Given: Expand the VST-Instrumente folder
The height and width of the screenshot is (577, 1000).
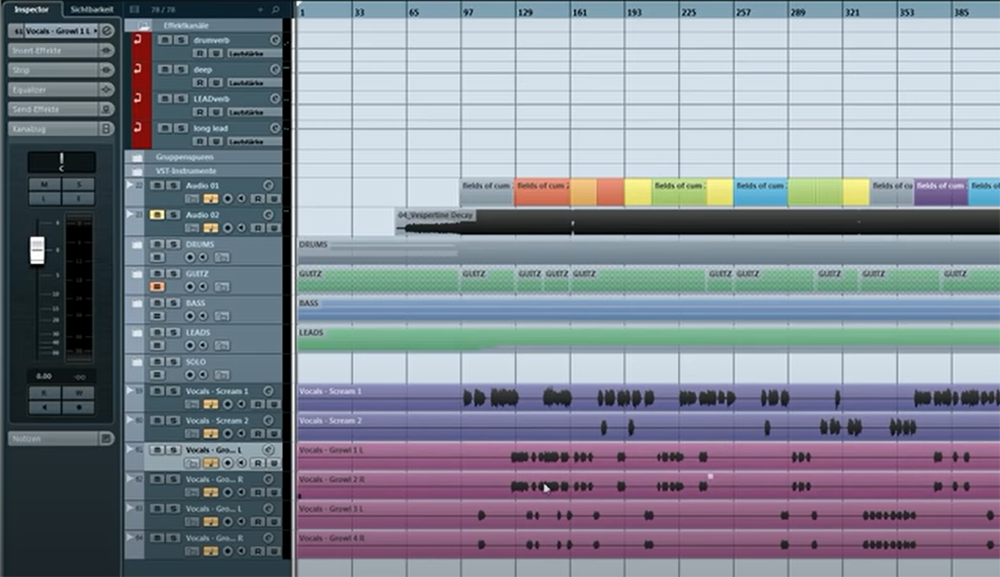Looking at the screenshot, I should pos(136,171).
